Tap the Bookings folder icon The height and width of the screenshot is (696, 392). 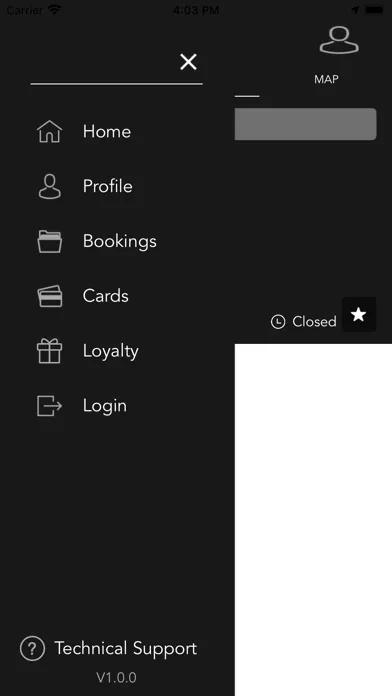[x=49, y=241]
